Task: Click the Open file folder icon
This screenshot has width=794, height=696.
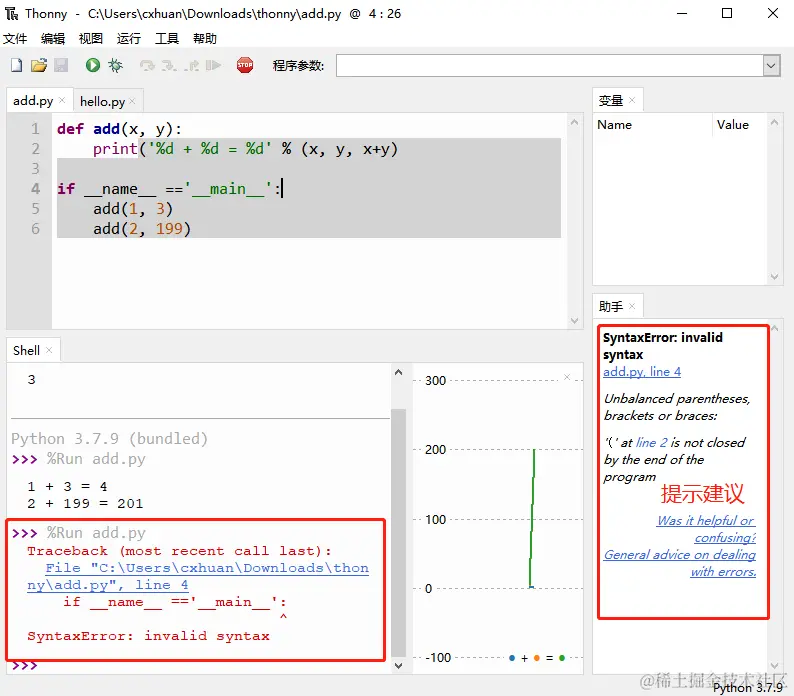Action: pyautogui.click(x=38, y=65)
